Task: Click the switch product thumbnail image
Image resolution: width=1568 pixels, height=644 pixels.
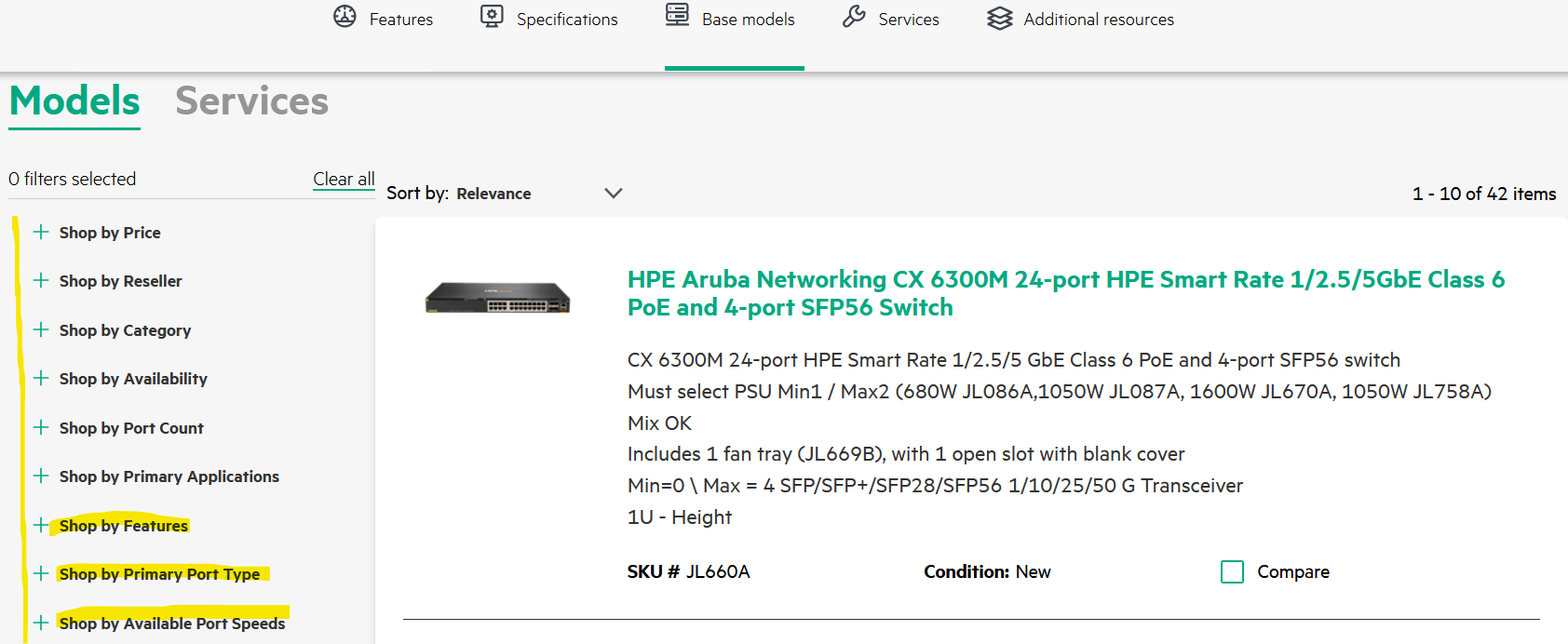Action: 497,299
